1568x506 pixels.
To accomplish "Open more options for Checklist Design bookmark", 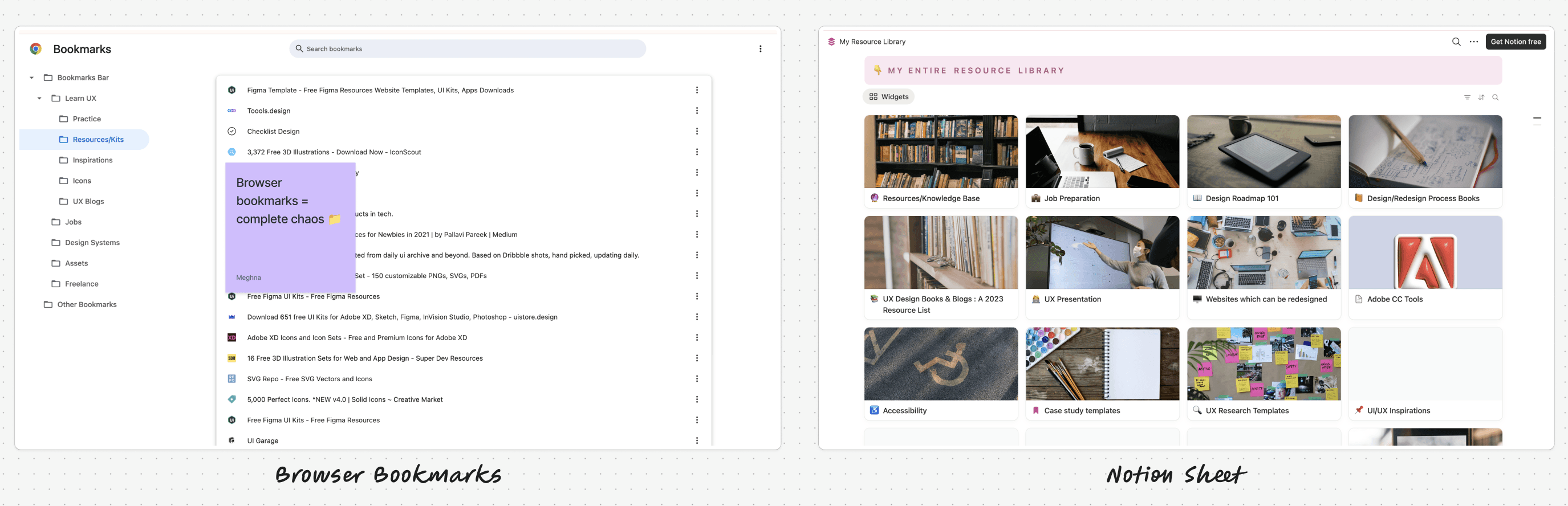I will [x=697, y=132].
